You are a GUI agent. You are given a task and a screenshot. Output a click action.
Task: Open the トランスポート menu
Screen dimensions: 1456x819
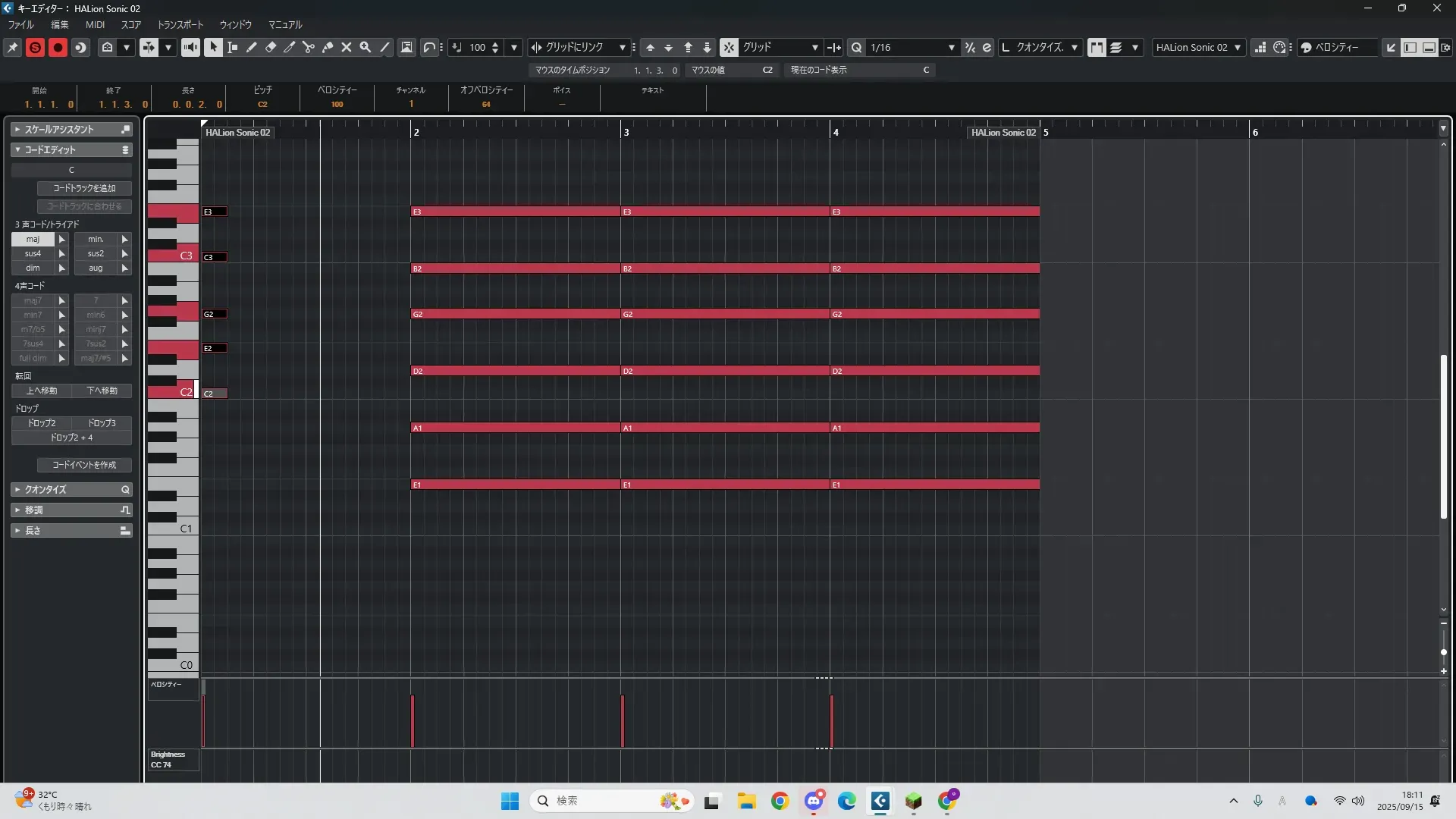[180, 24]
